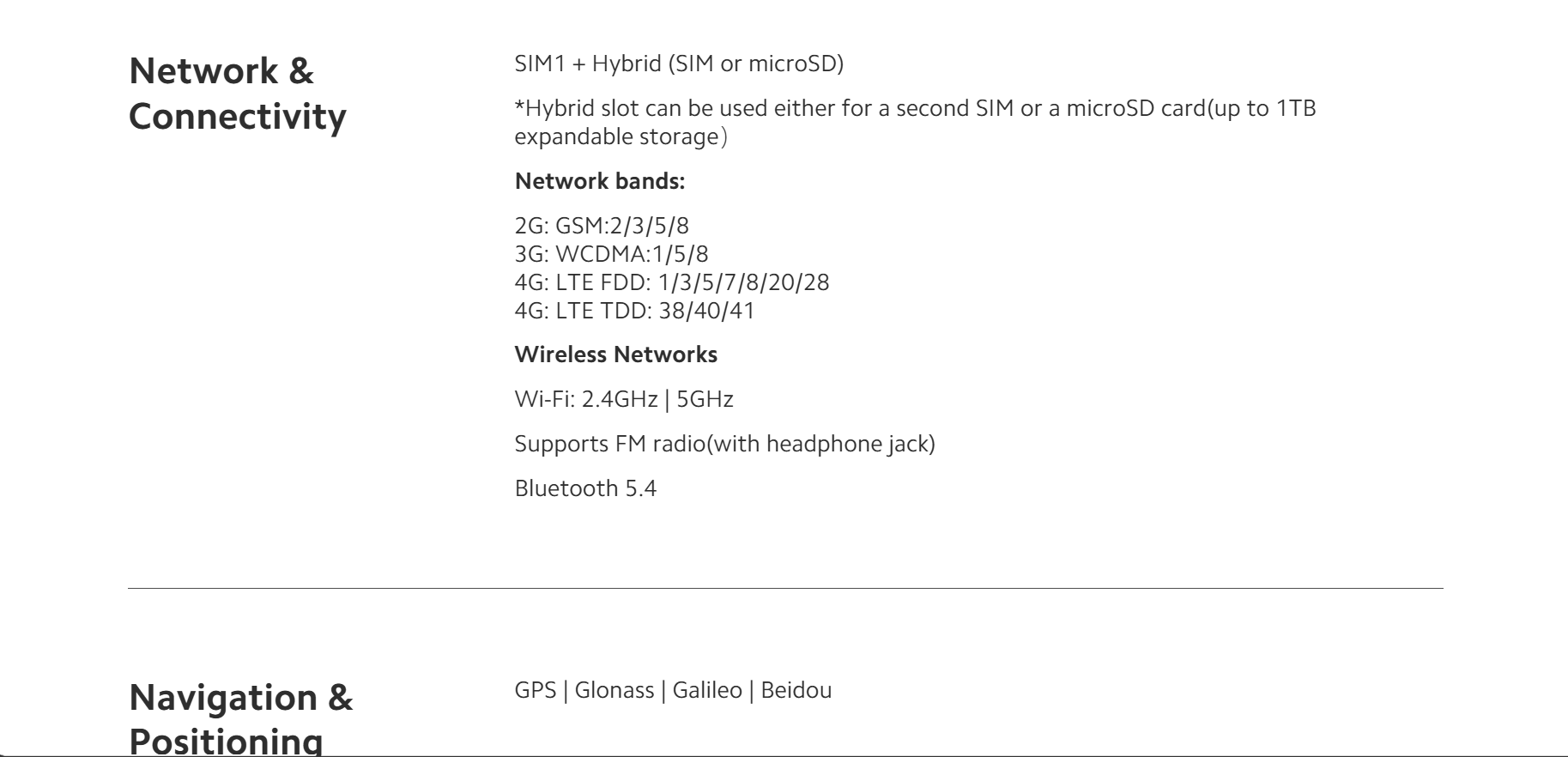Click the Wireless Networks subheading
The image size is (1568, 757).
pos(615,354)
